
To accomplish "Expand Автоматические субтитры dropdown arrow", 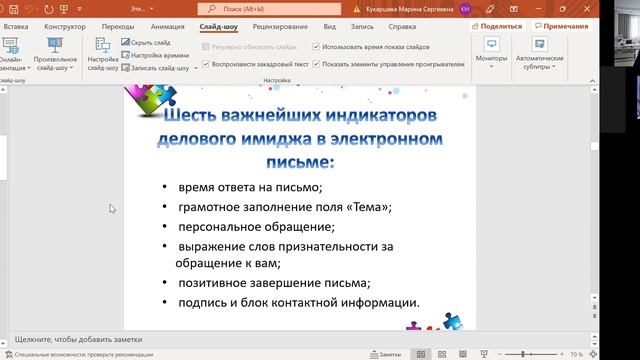I will [x=554, y=67].
